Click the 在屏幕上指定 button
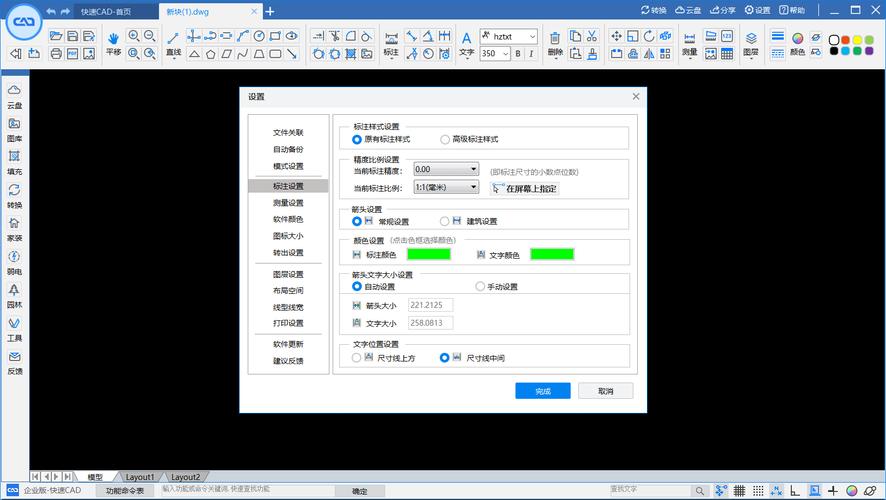This screenshot has height=500, width=886. pyautogui.click(x=524, y=187)
